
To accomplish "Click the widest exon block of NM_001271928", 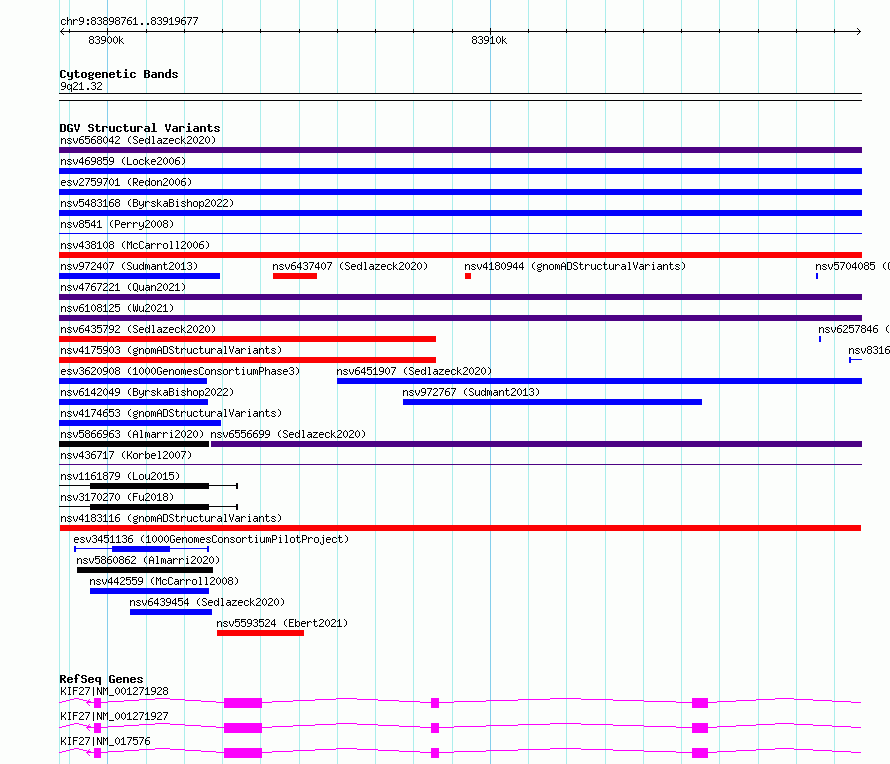I will tap(243, 703).
